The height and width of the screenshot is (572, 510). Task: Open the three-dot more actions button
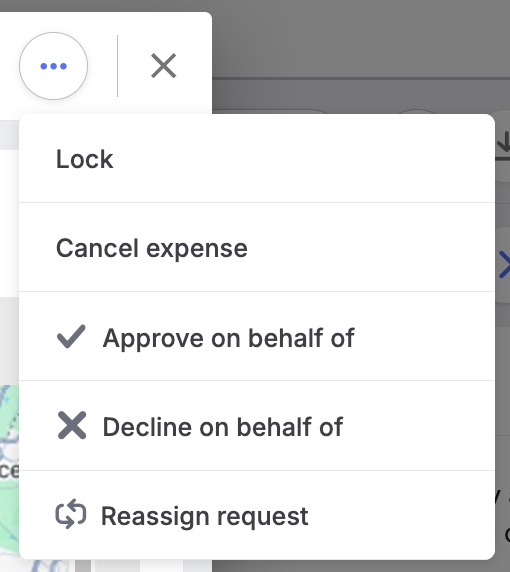click(54, 66)
